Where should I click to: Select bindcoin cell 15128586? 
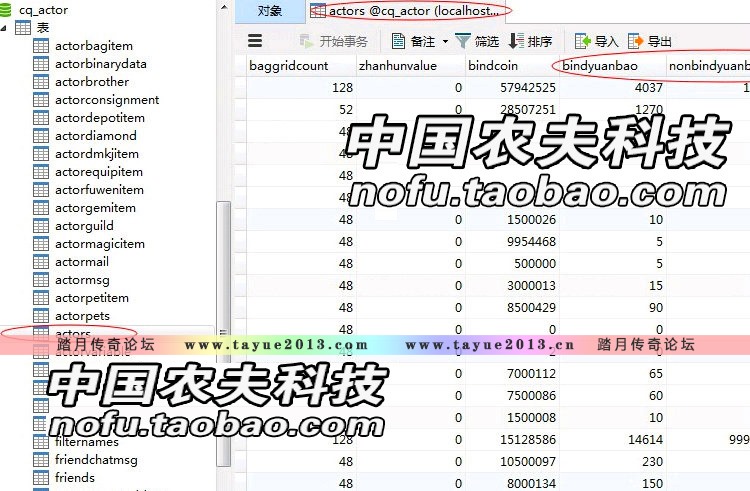(513, 440)
